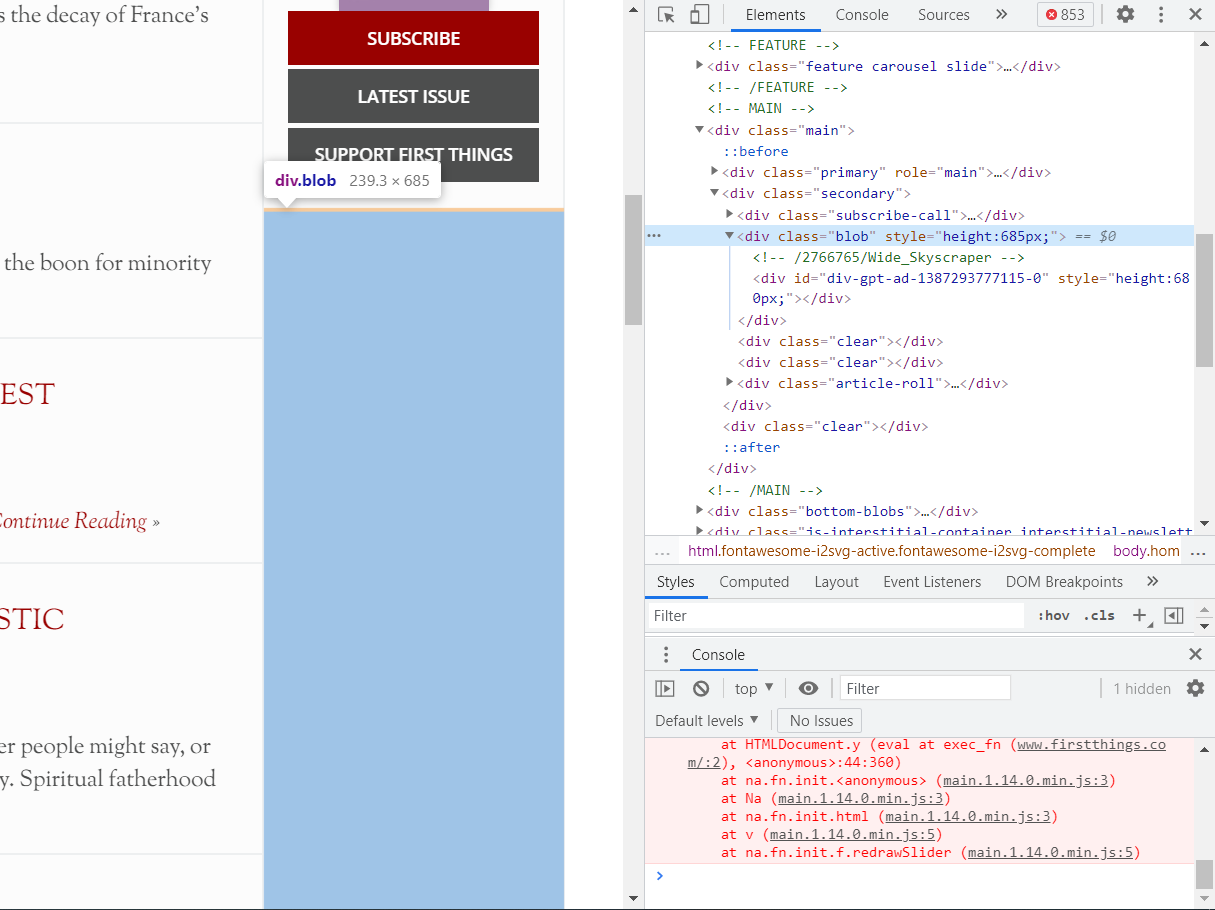
Task: Click the No Issues button
Action: 819,720
